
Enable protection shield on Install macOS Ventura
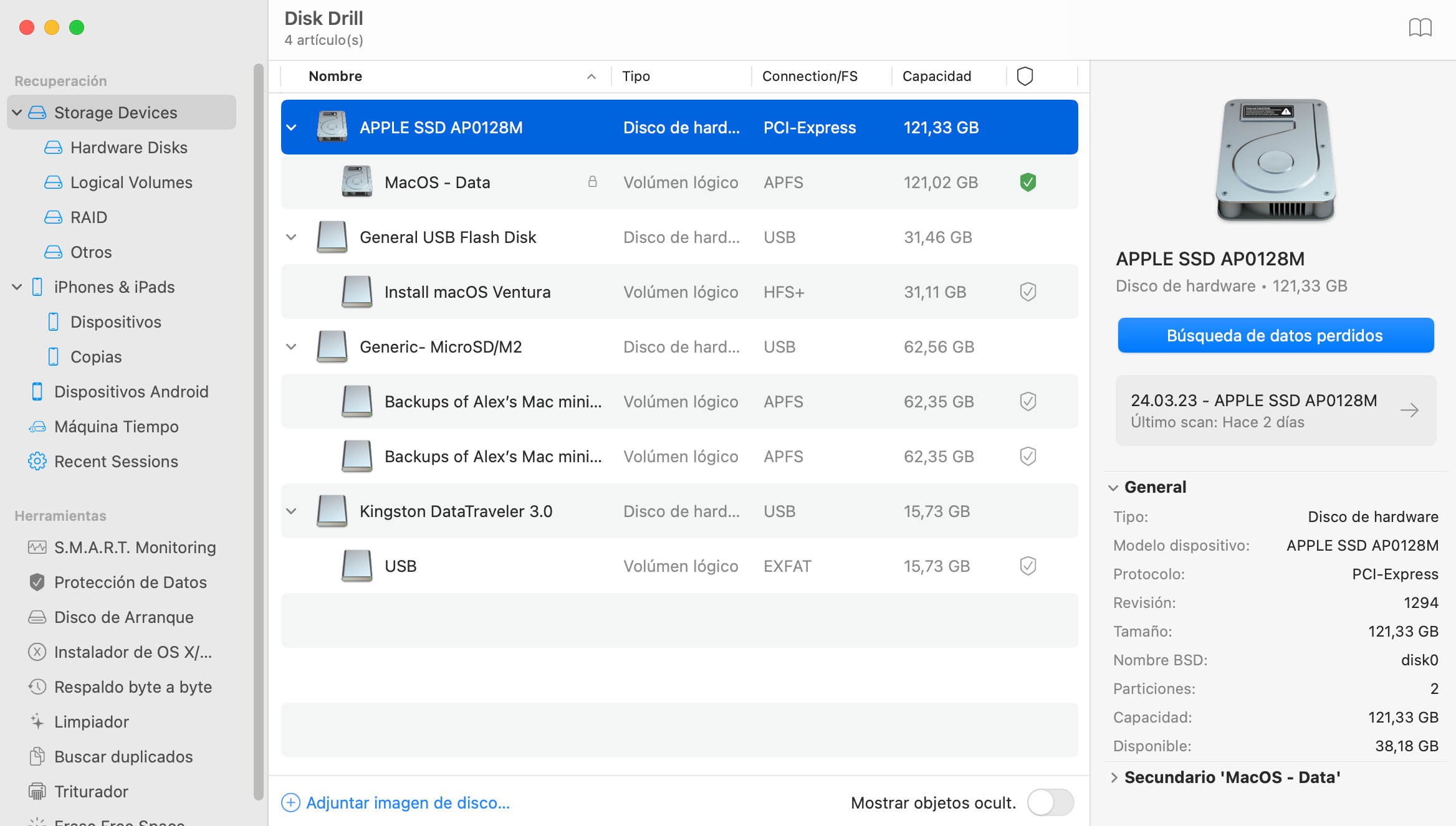[x=1028, y=292]
